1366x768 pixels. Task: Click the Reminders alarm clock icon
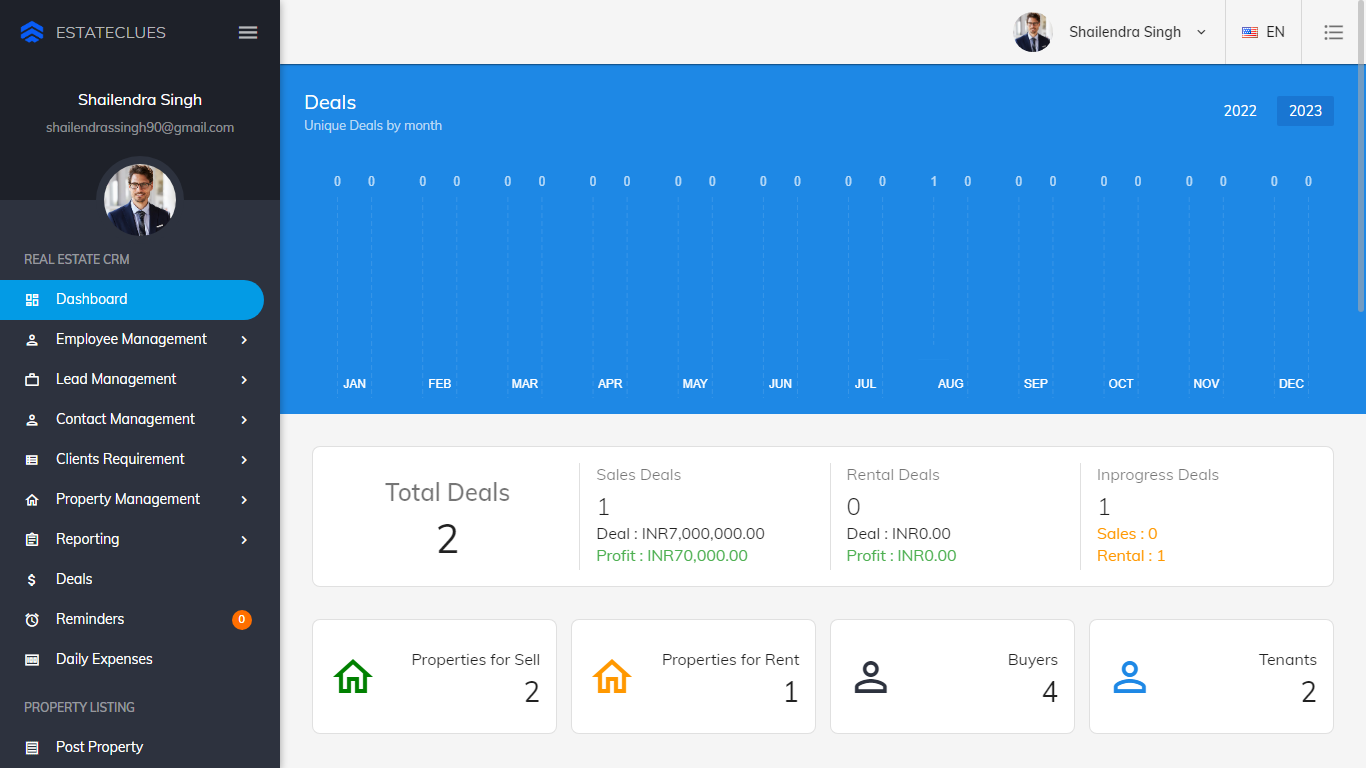(32, 620)
